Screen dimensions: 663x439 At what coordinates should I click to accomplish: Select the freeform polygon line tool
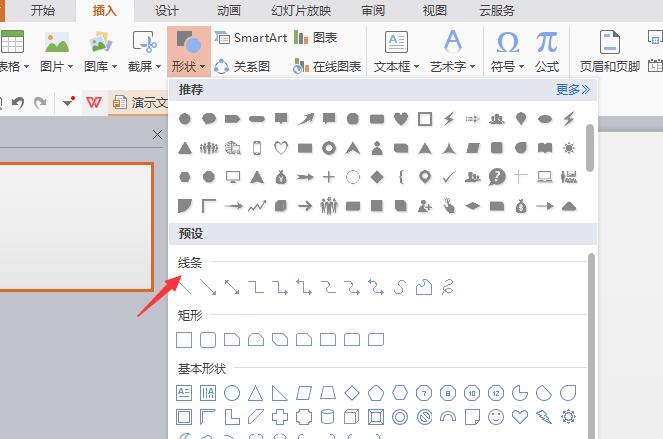(x=424, y=287)
